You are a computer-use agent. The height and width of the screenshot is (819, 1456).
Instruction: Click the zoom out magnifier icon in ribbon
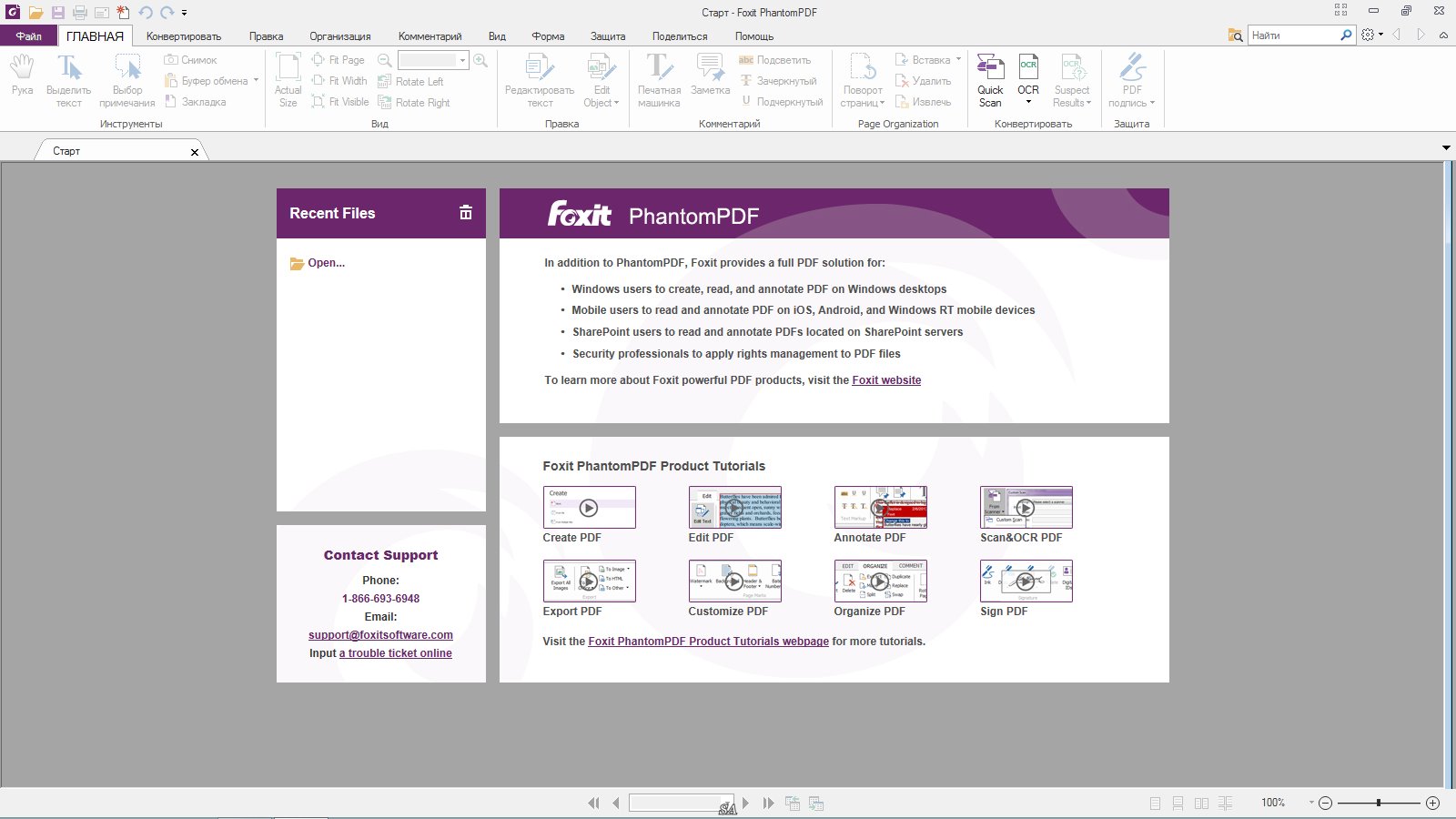pos(384,60)
